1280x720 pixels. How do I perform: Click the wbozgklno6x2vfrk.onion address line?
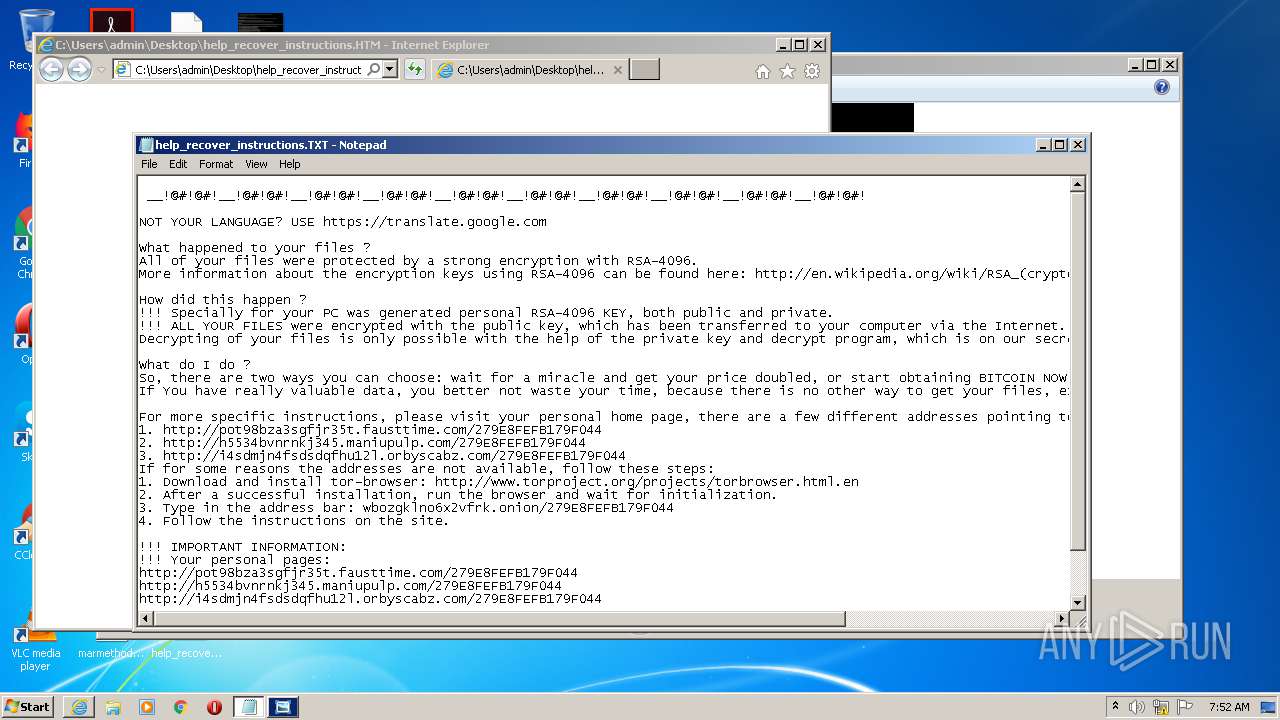(406, 508)
